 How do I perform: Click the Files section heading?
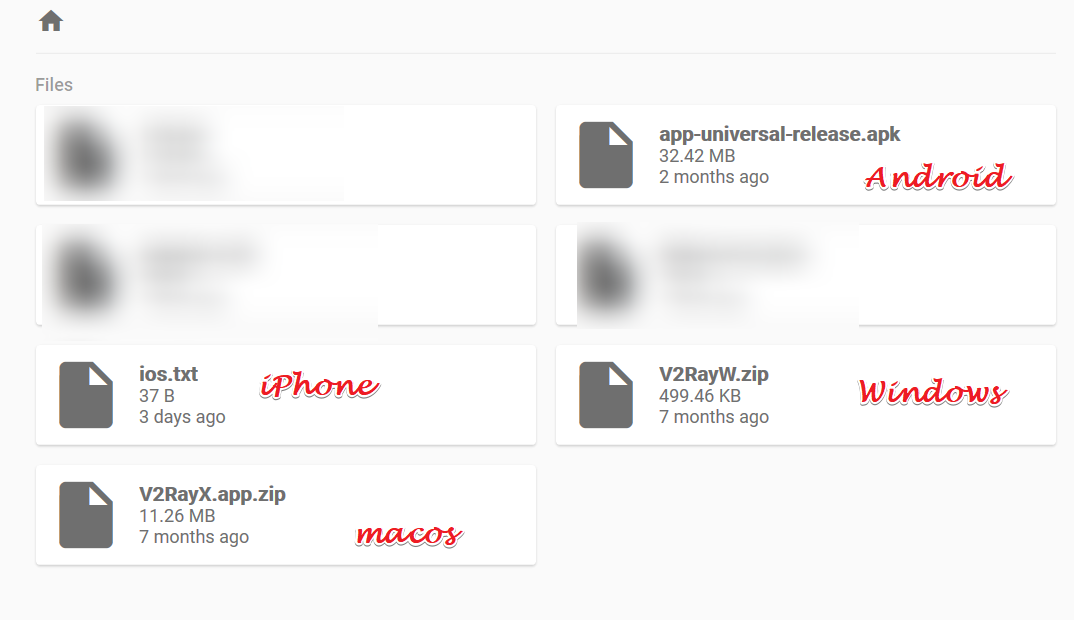54,85
